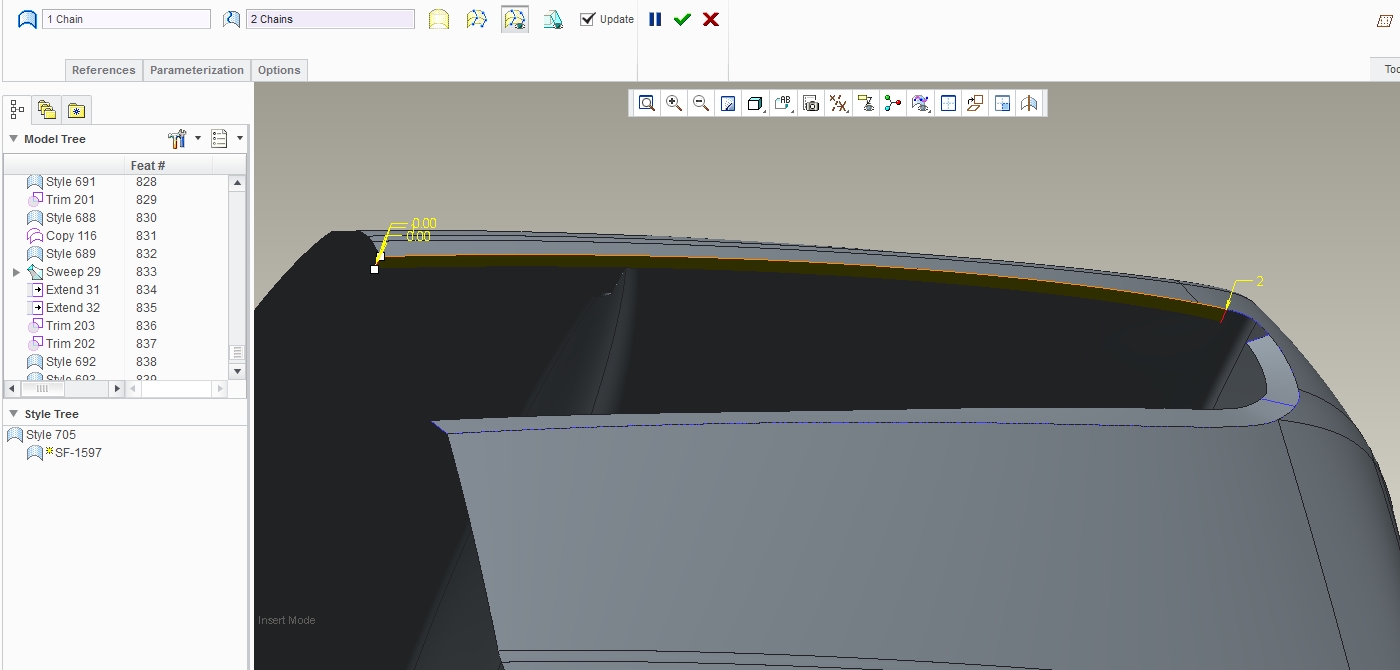Click the Repaint screen icon
1400x670 pixels.
[728, 103]
